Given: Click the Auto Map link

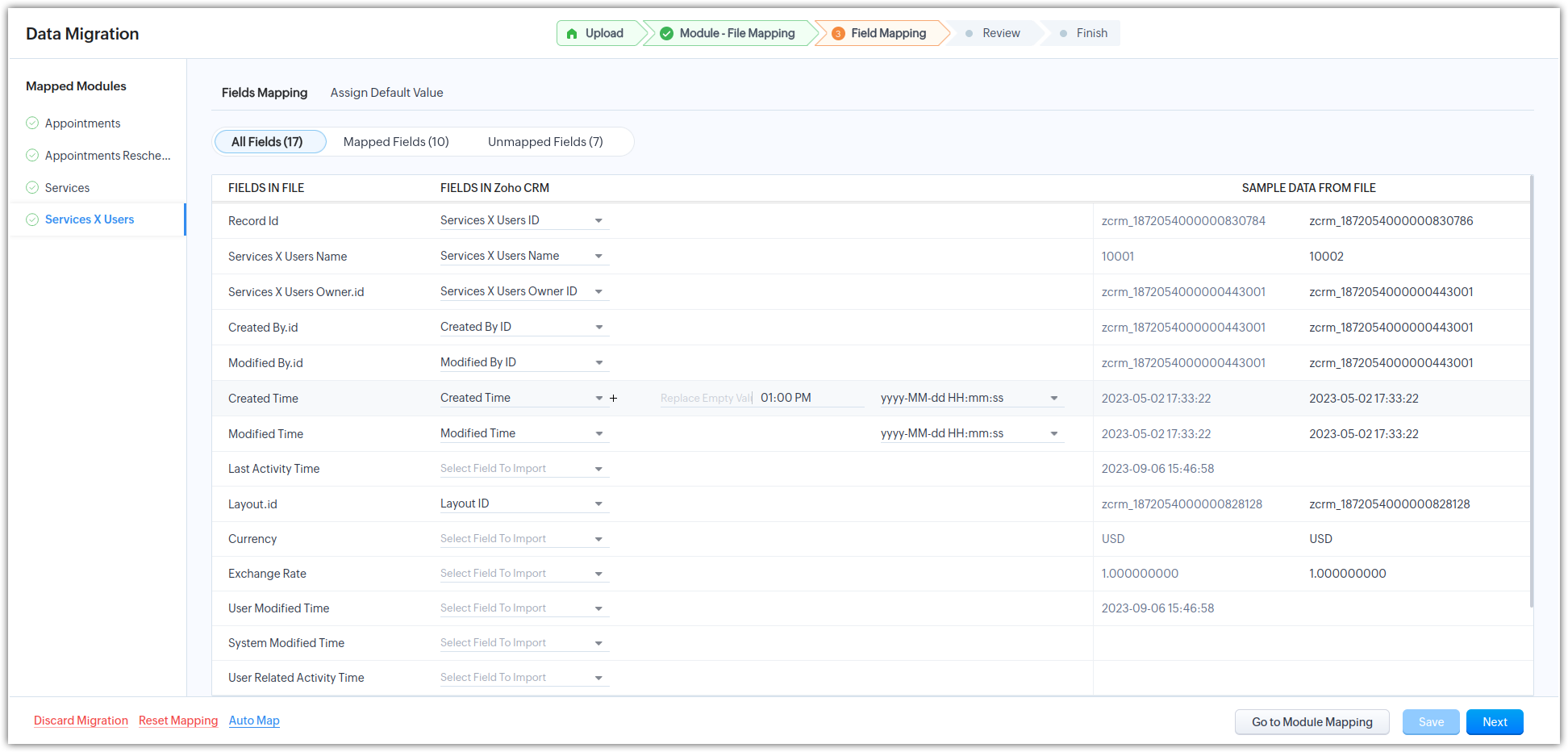Looking at the screenshot, I should [x=254, y=721].
